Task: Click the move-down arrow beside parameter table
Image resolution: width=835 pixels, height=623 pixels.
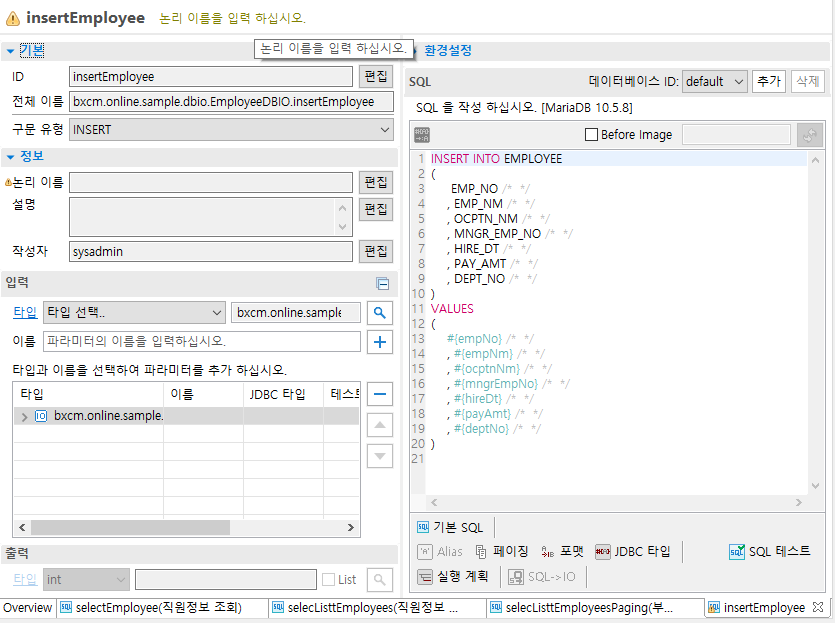Action: [x=380, y=456]
